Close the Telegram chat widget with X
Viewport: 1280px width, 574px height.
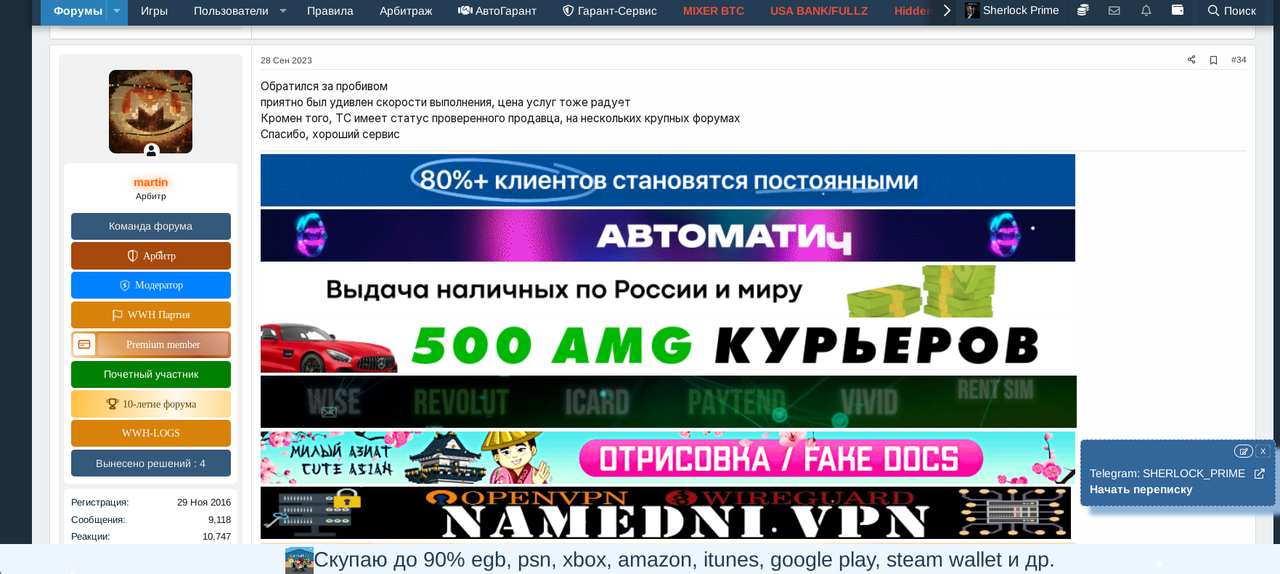coord(1263,451)
